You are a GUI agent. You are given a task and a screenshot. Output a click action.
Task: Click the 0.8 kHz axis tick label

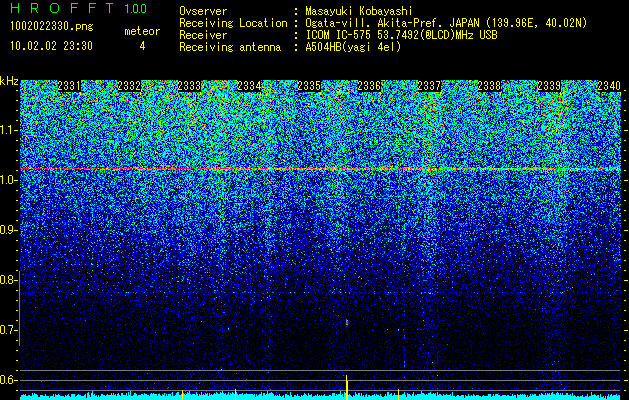click(x=7, y=280)
